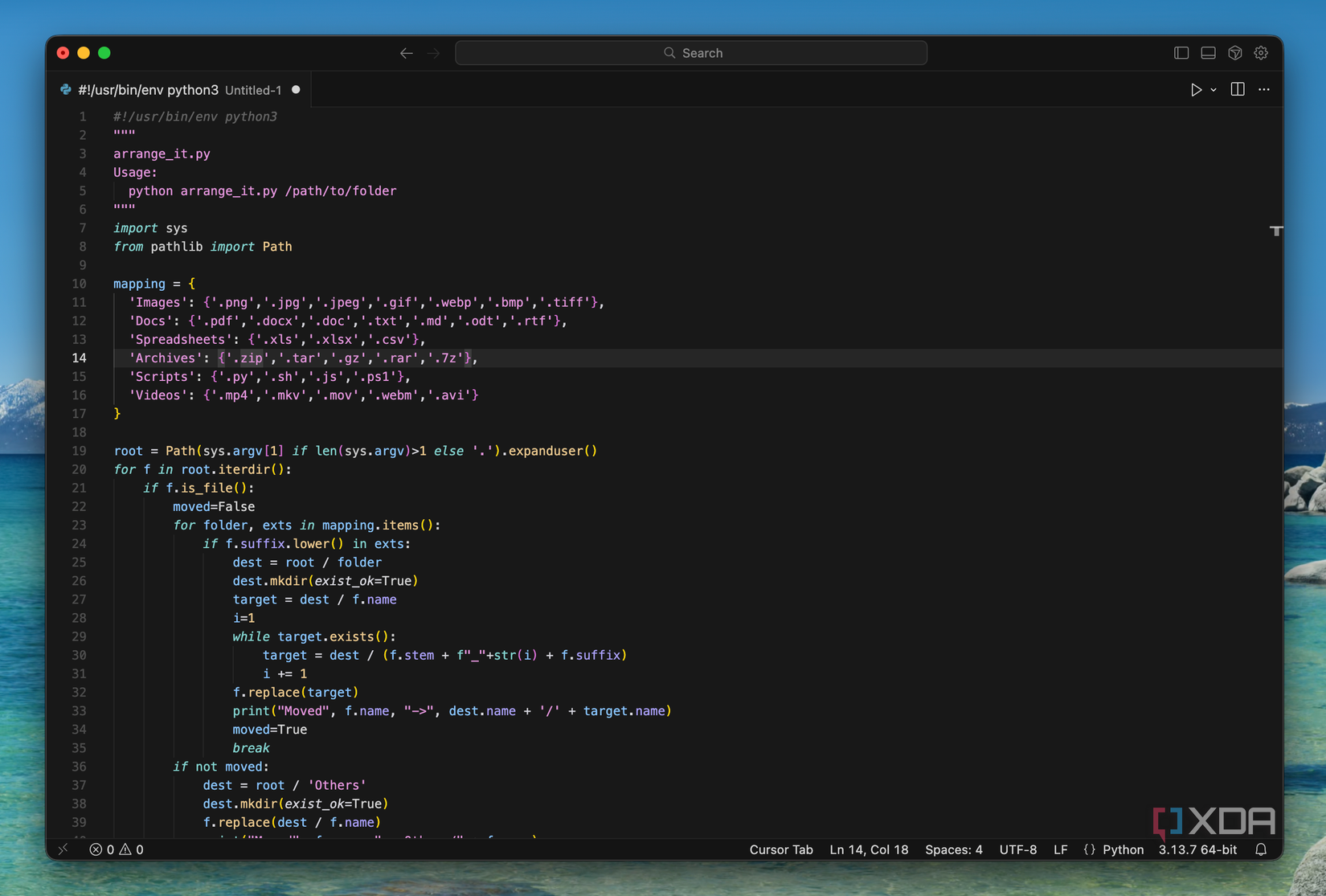
Task: Open the settings gear in title bar
Action: 1261,53
